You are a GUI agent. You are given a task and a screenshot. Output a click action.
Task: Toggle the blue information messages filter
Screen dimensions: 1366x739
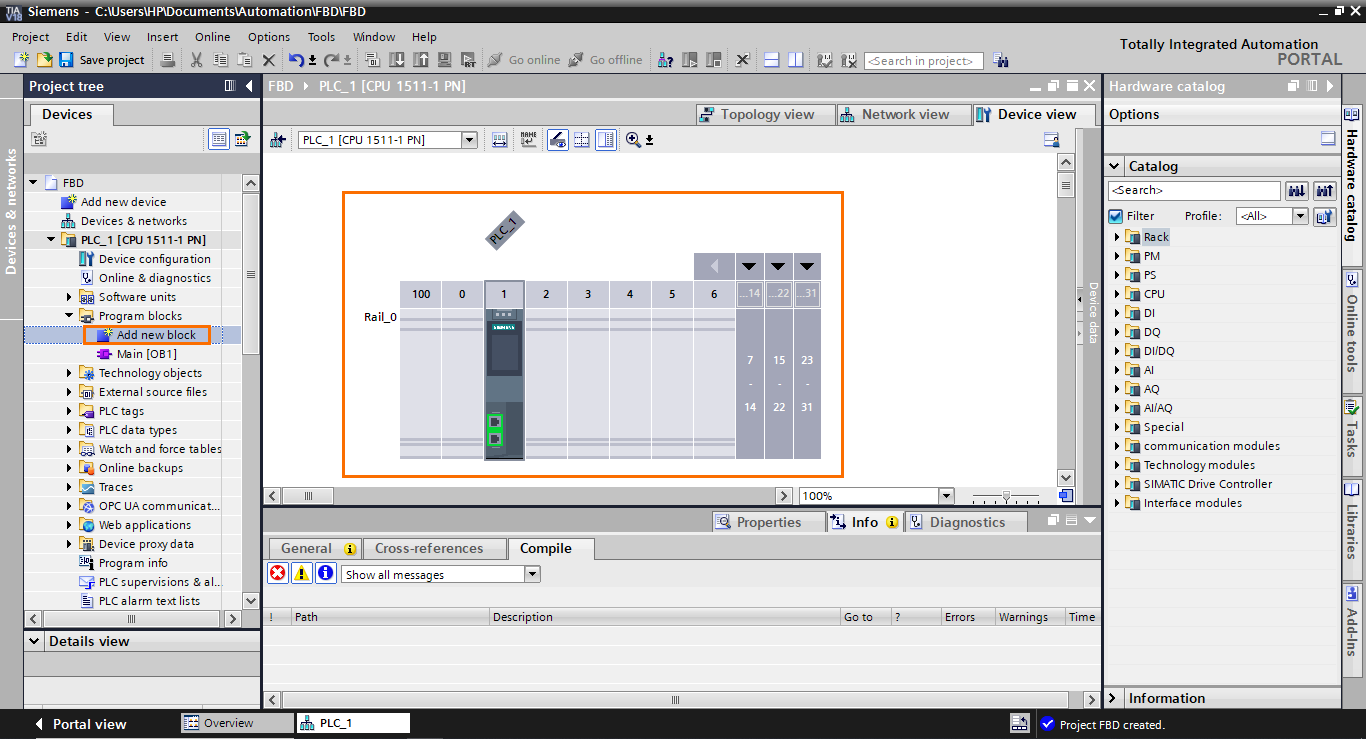point(325,573)
